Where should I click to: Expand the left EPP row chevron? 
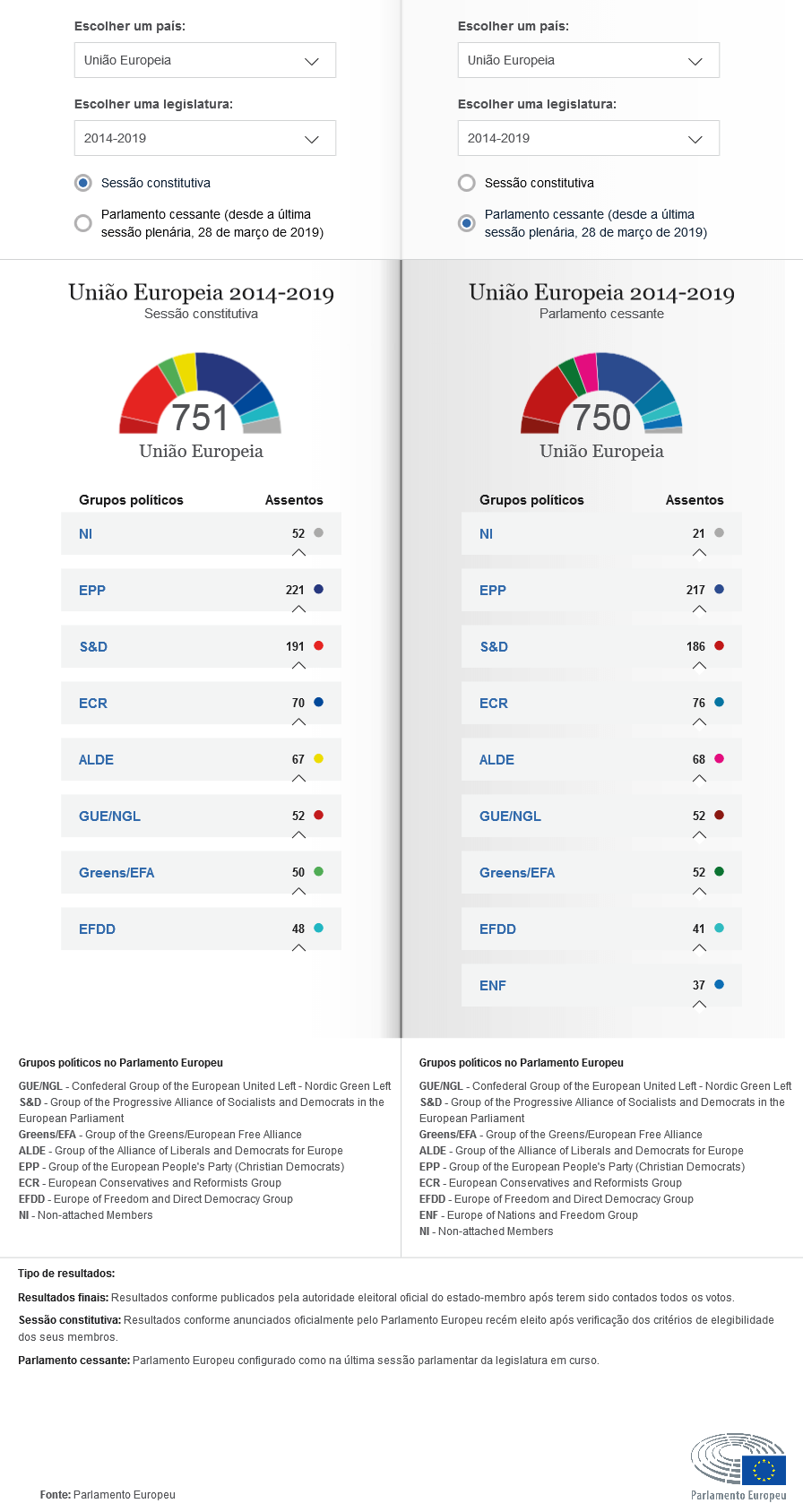coord(299,609)
